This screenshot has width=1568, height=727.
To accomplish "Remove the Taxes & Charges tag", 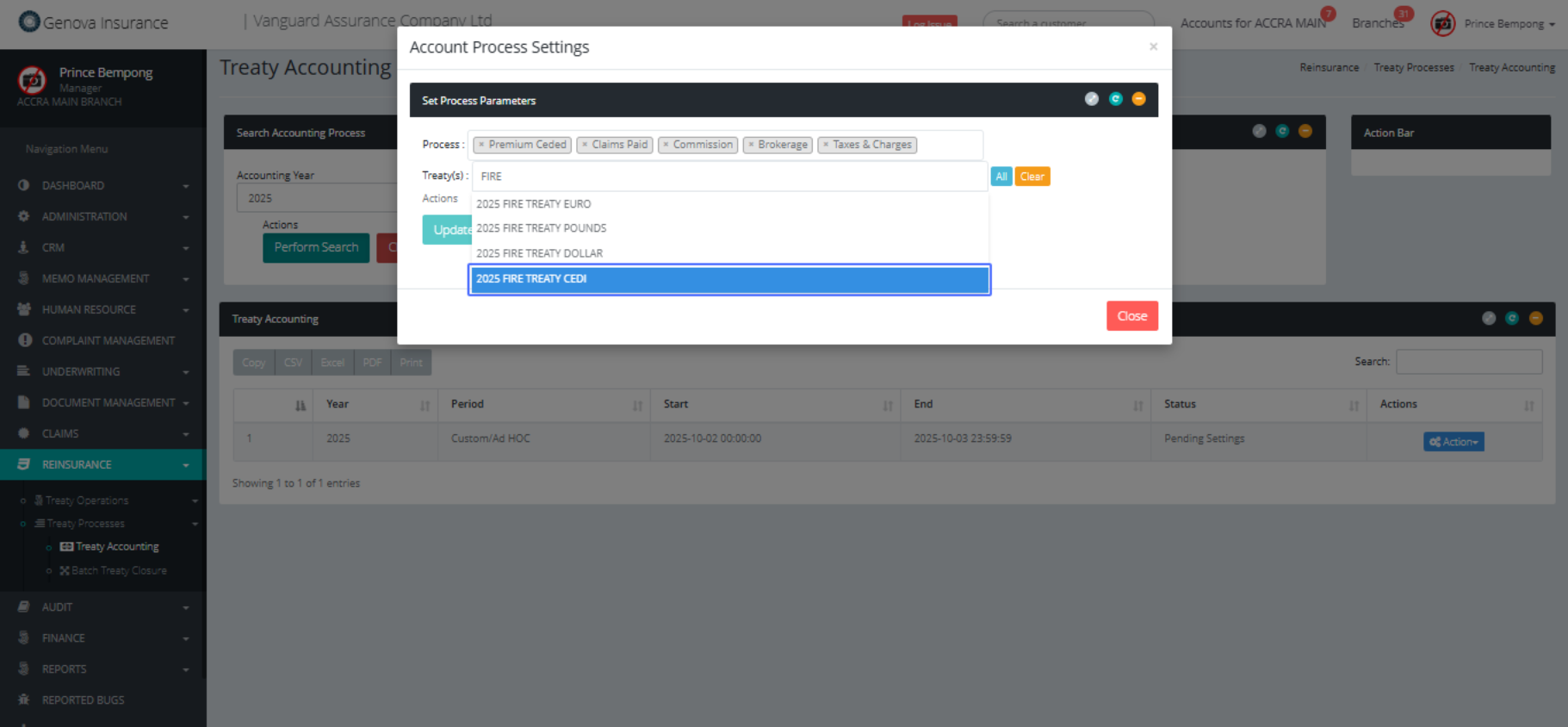I will click(x=826, y=145).
